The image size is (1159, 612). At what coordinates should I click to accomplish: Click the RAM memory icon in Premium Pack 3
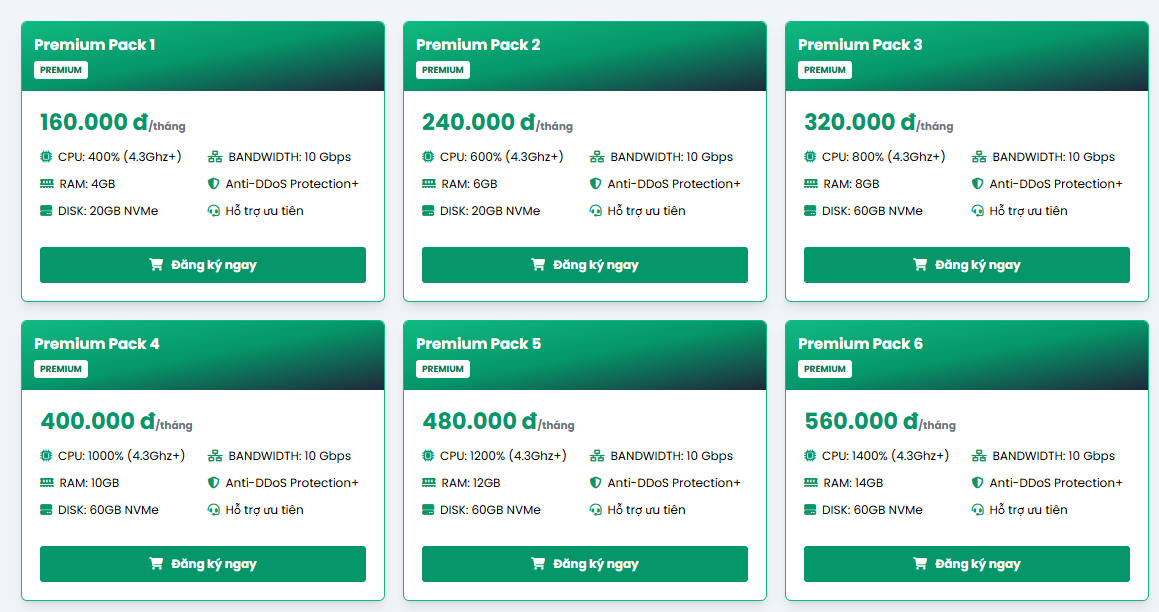pos(810,184)
